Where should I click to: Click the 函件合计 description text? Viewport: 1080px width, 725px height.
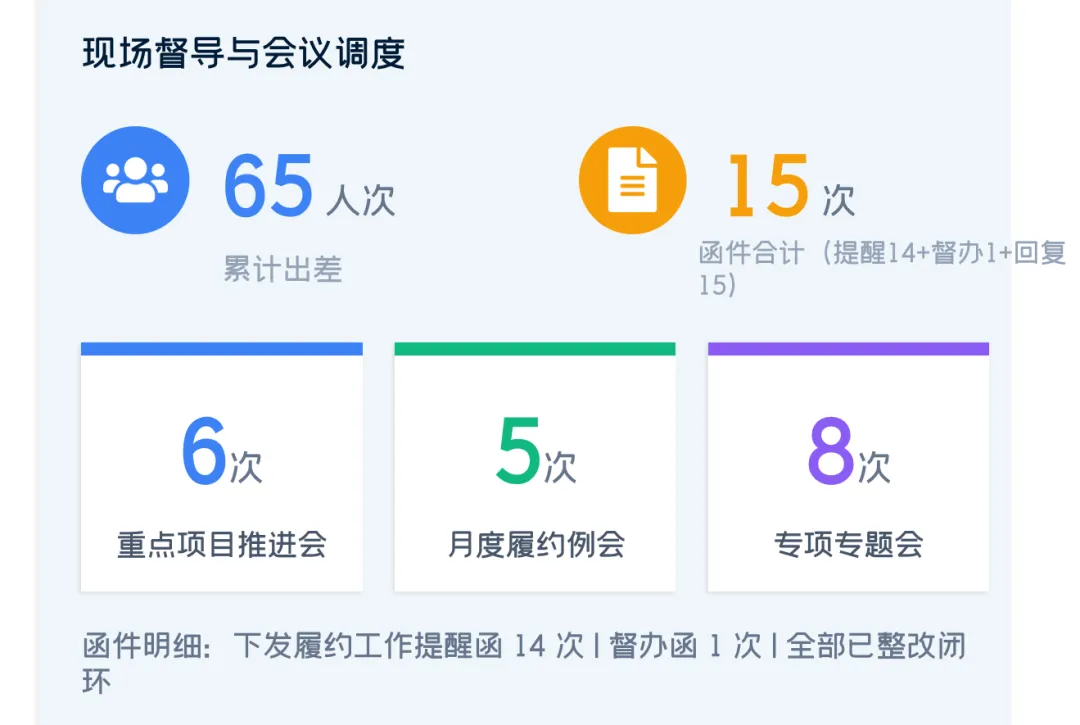882,269
